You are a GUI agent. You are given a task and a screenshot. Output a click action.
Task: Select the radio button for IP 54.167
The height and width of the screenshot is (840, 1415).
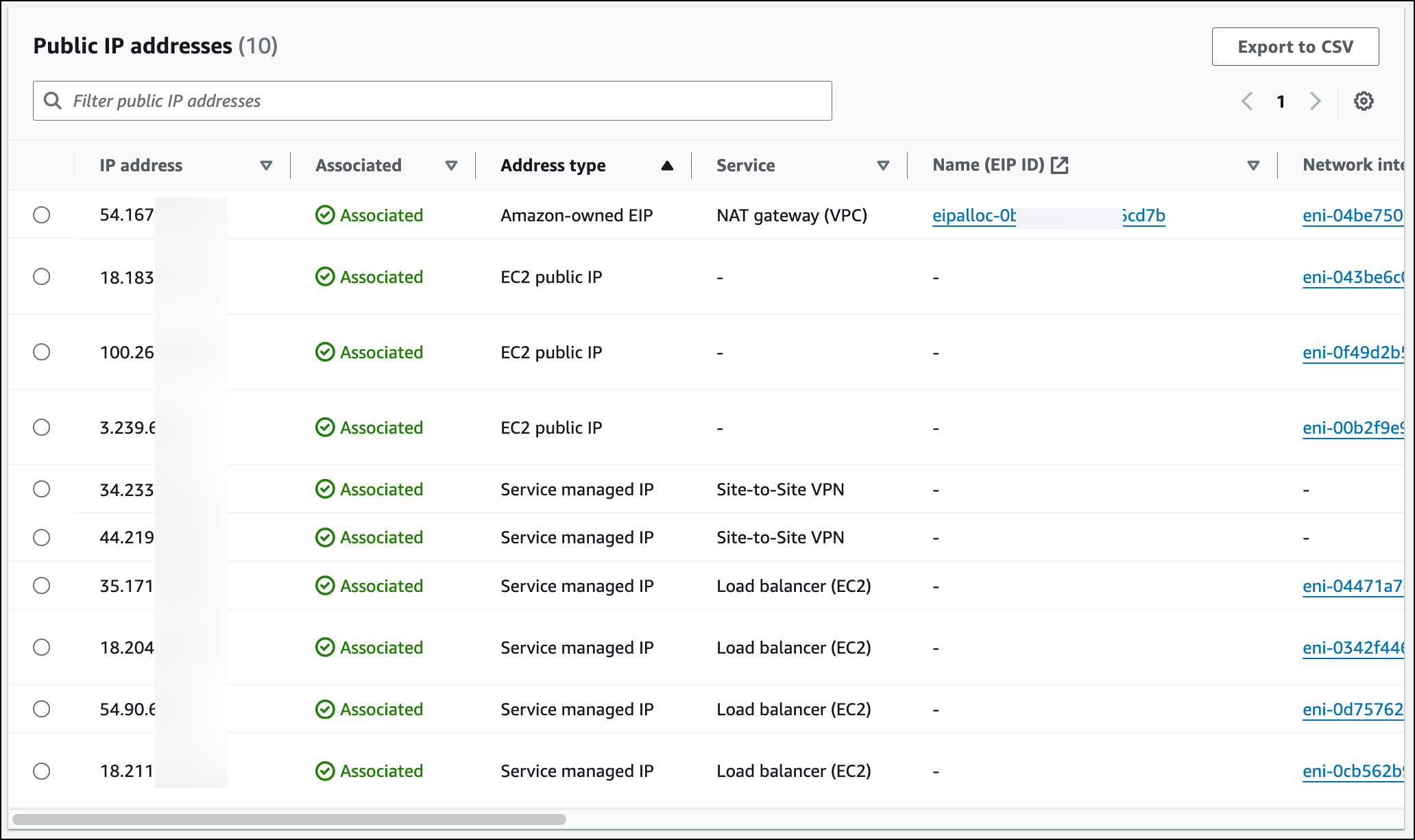[x=42, y=215]
